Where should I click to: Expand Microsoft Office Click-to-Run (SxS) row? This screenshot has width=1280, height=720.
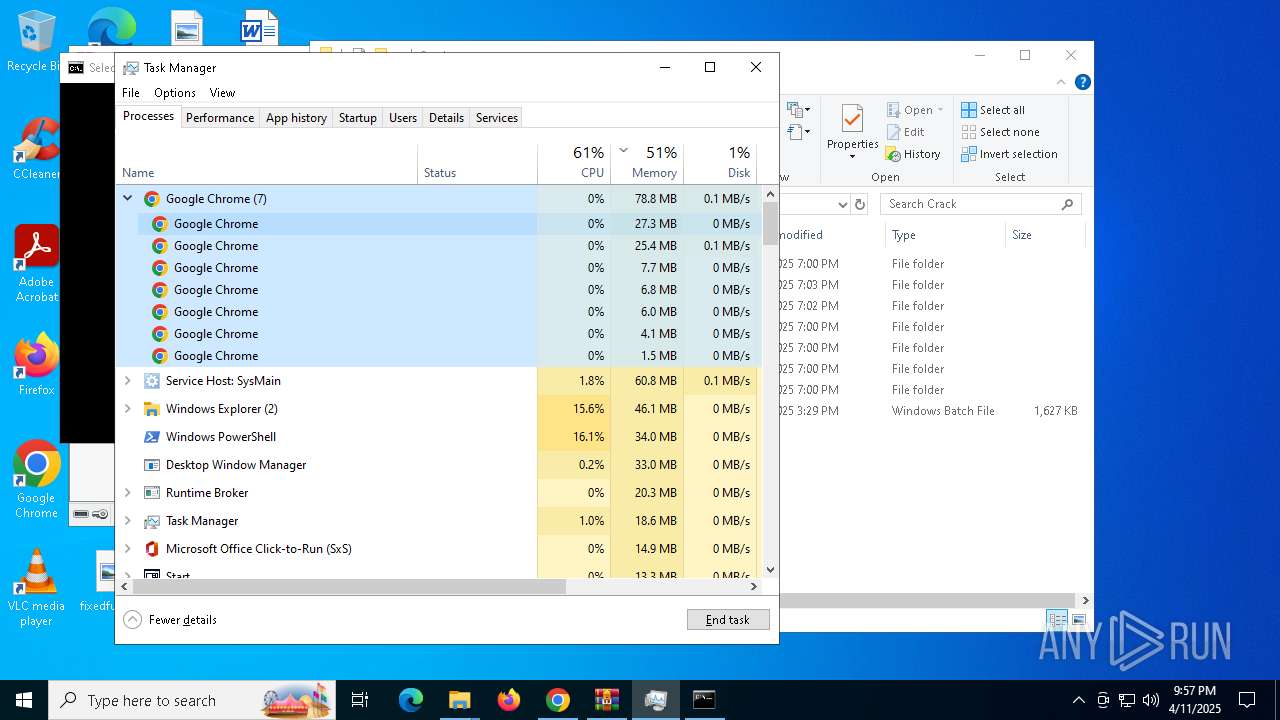127,549
